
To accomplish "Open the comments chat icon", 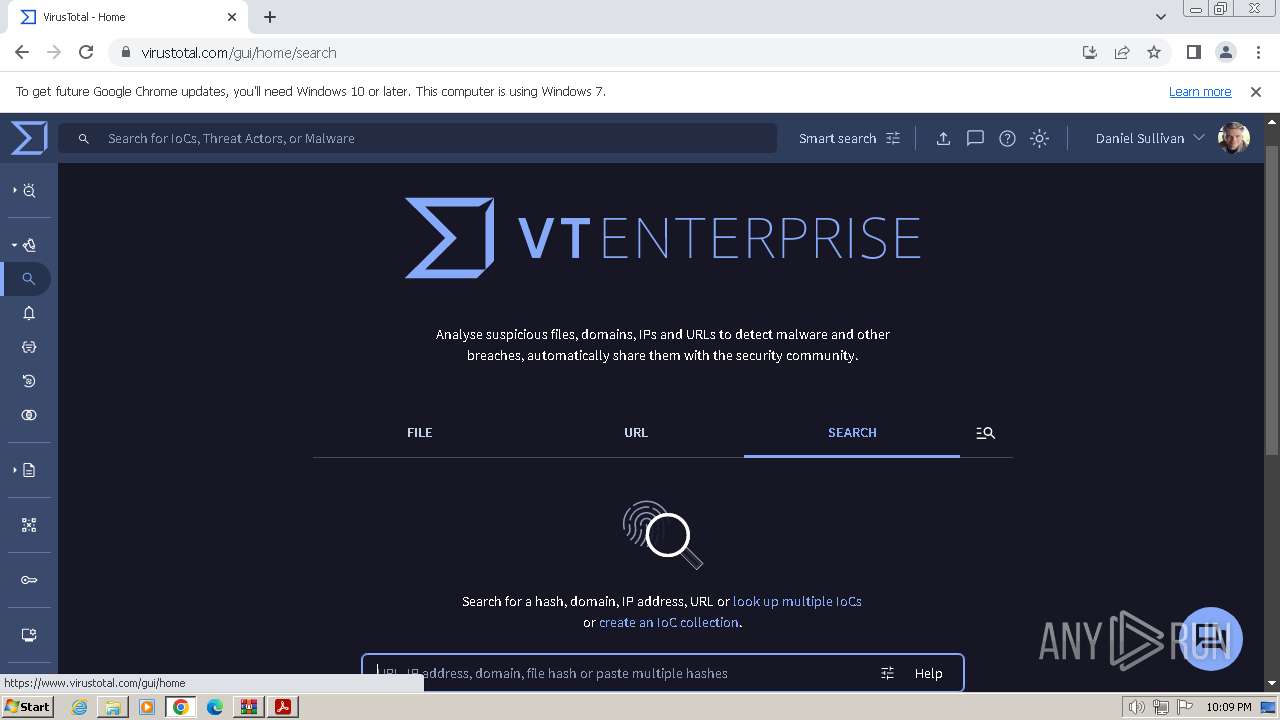I will tap(975, 138).
